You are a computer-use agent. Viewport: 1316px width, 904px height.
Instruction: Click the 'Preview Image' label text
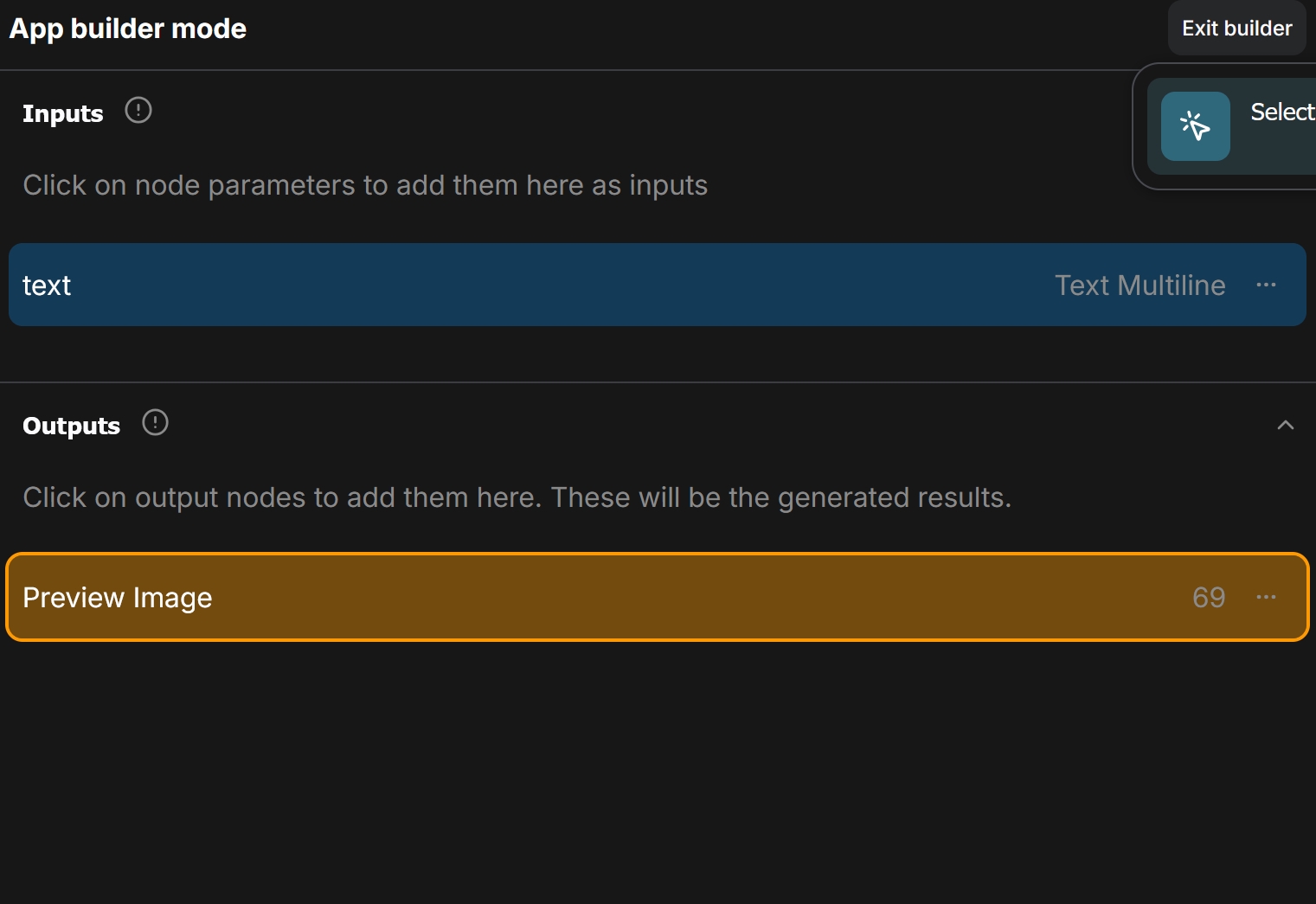118,598
